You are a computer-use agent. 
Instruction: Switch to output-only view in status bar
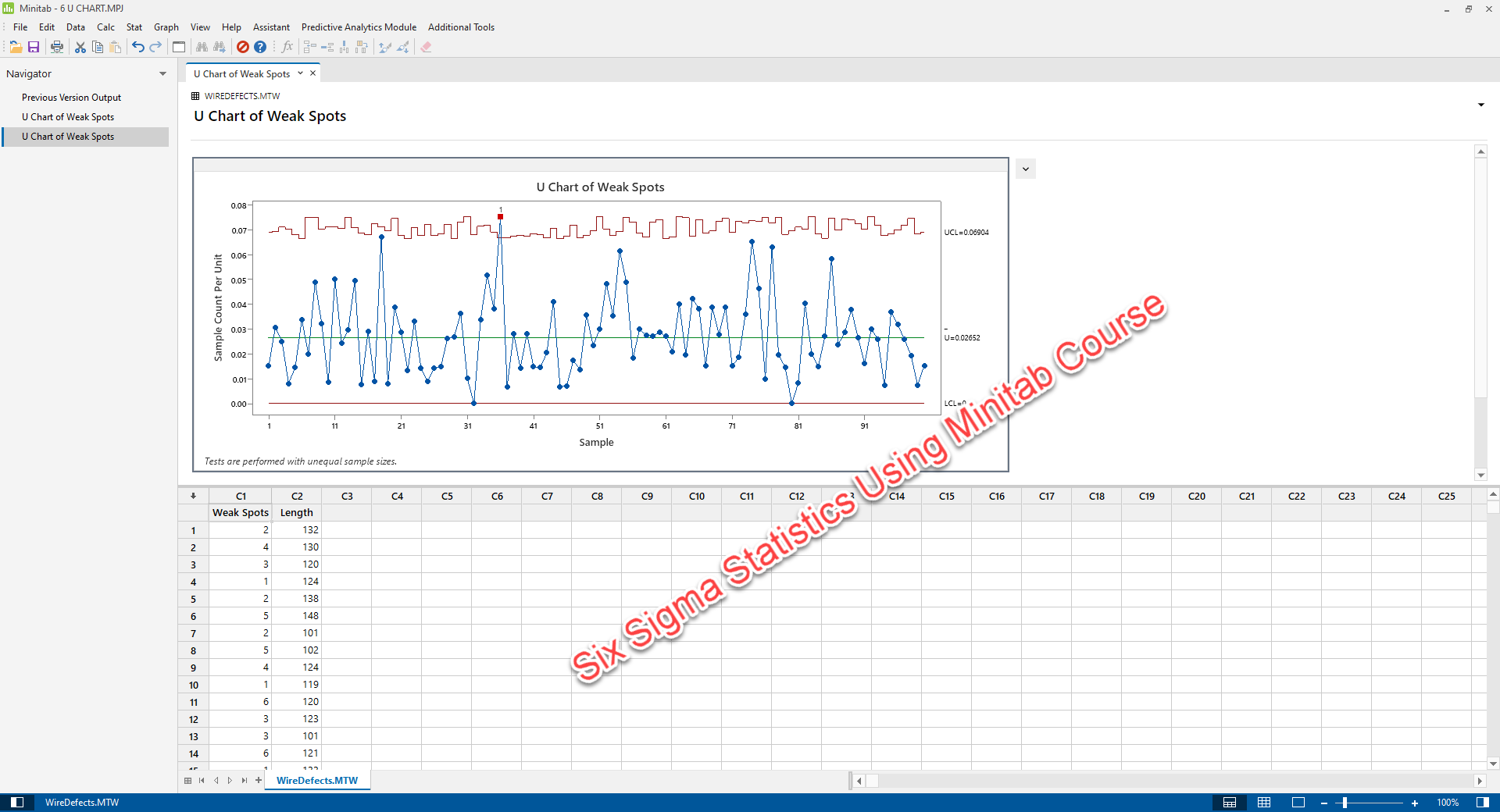1298,803
